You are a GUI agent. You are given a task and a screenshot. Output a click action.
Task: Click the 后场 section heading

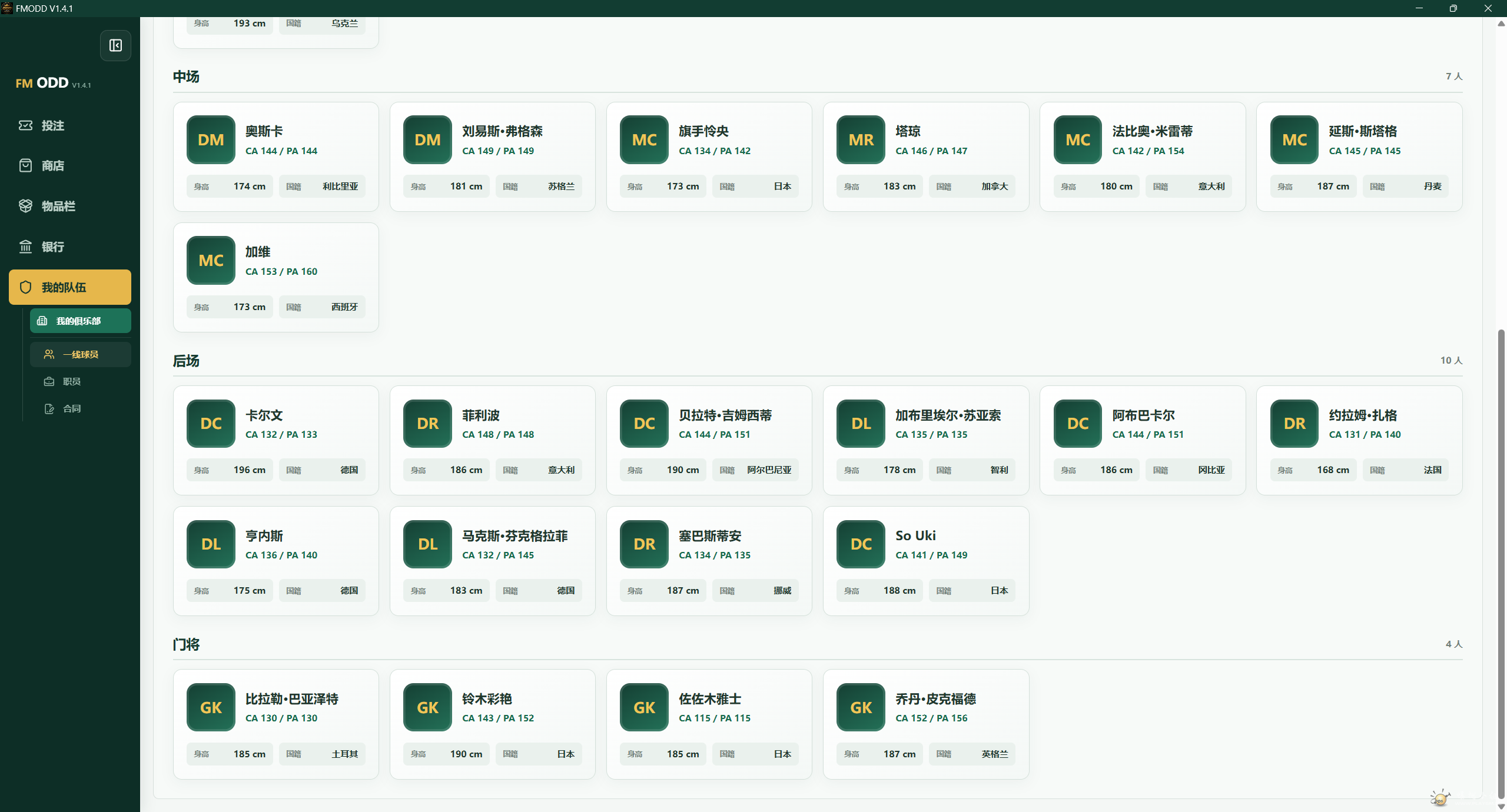[x=186, y=361]
